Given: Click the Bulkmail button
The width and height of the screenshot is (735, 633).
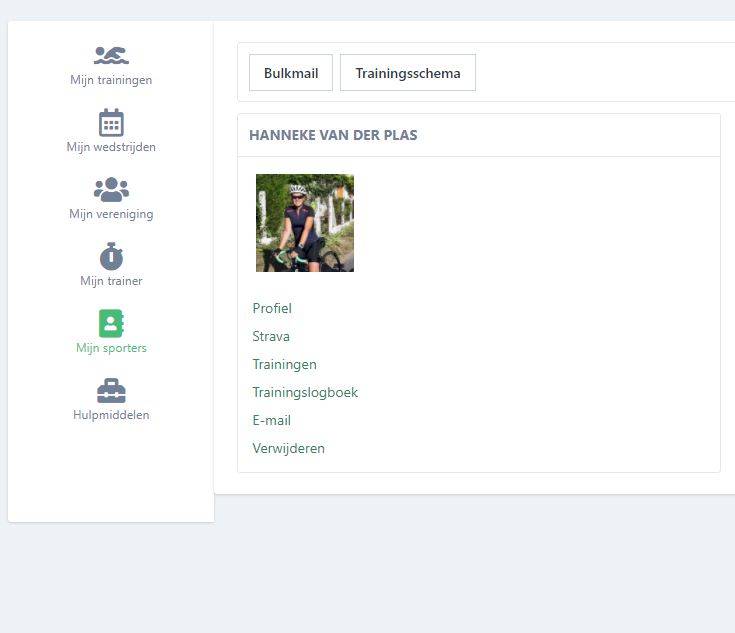Looking at the screenshot, I should pos(291,73).
